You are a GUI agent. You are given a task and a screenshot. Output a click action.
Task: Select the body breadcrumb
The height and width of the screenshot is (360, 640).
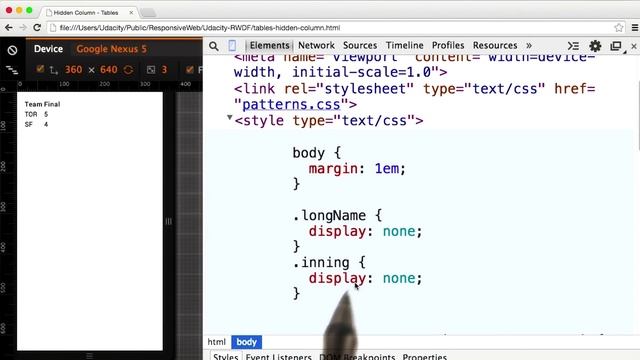tap(247, 342)
